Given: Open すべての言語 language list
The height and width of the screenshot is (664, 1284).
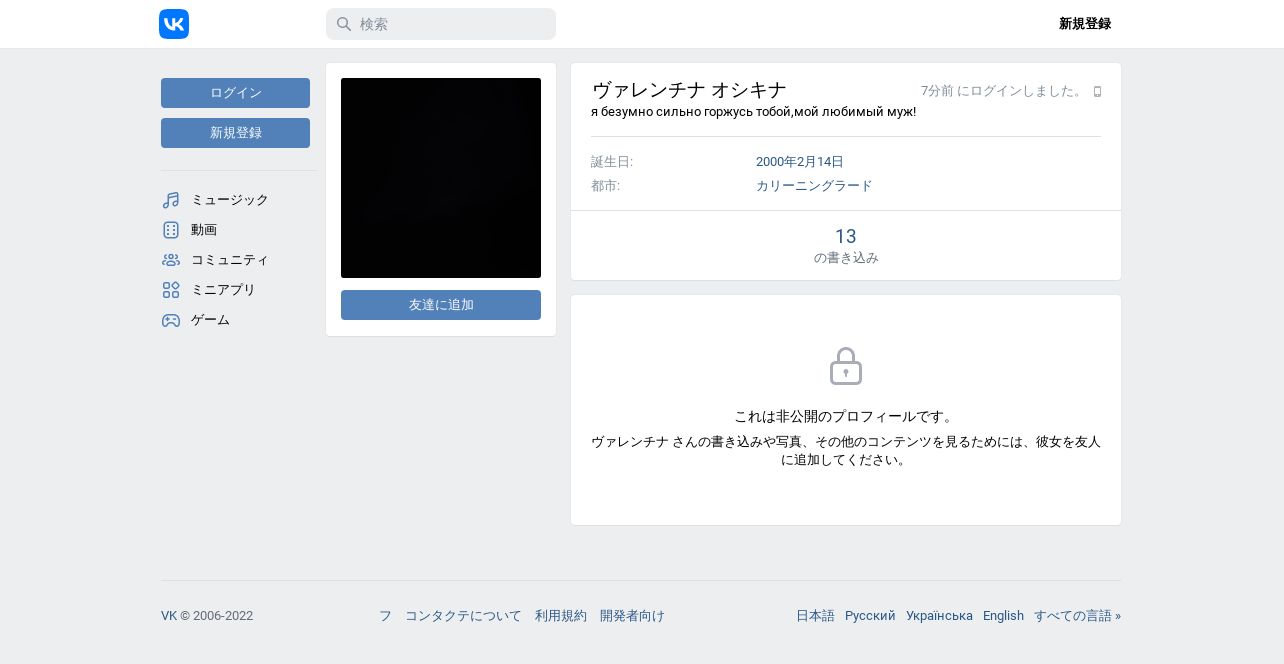Looking at the screenshot, I should click(1077, 616).
